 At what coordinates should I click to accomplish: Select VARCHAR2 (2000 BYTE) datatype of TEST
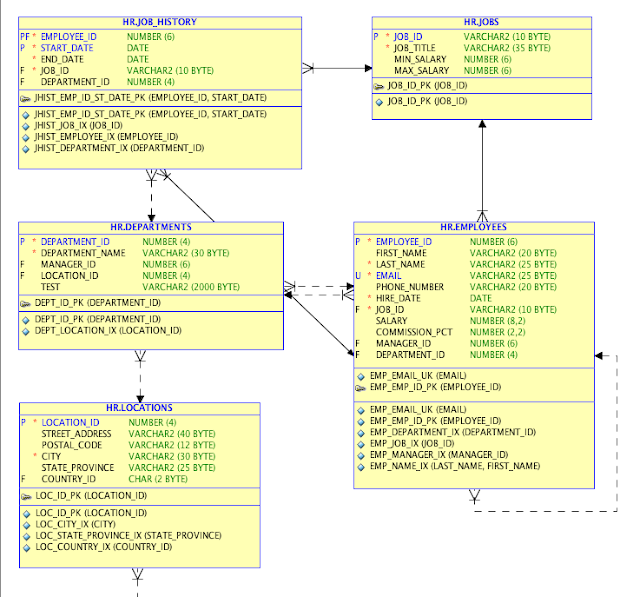click(x=191, y=287)
